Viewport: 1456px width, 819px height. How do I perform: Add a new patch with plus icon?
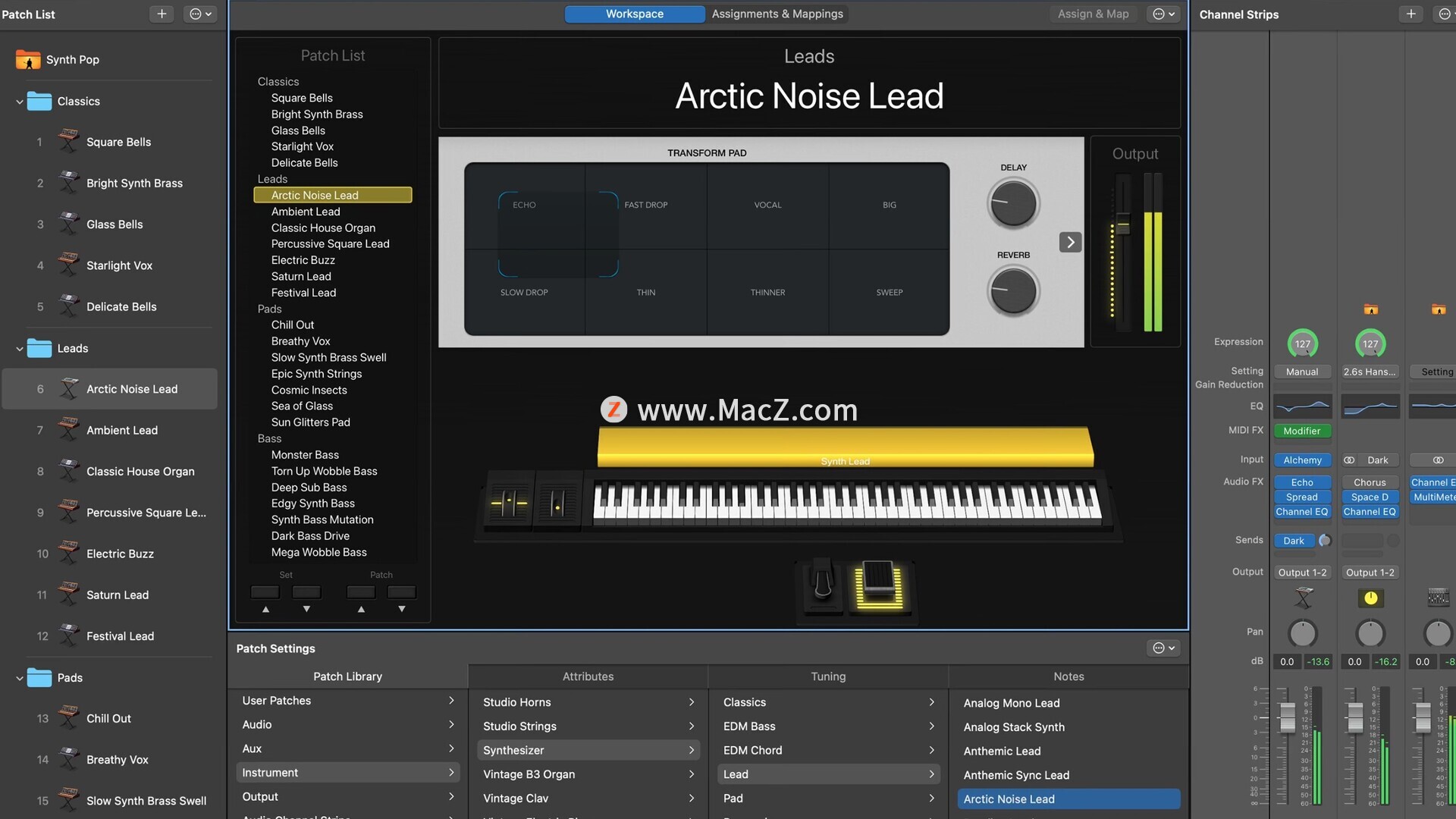(x=162, y=14)
